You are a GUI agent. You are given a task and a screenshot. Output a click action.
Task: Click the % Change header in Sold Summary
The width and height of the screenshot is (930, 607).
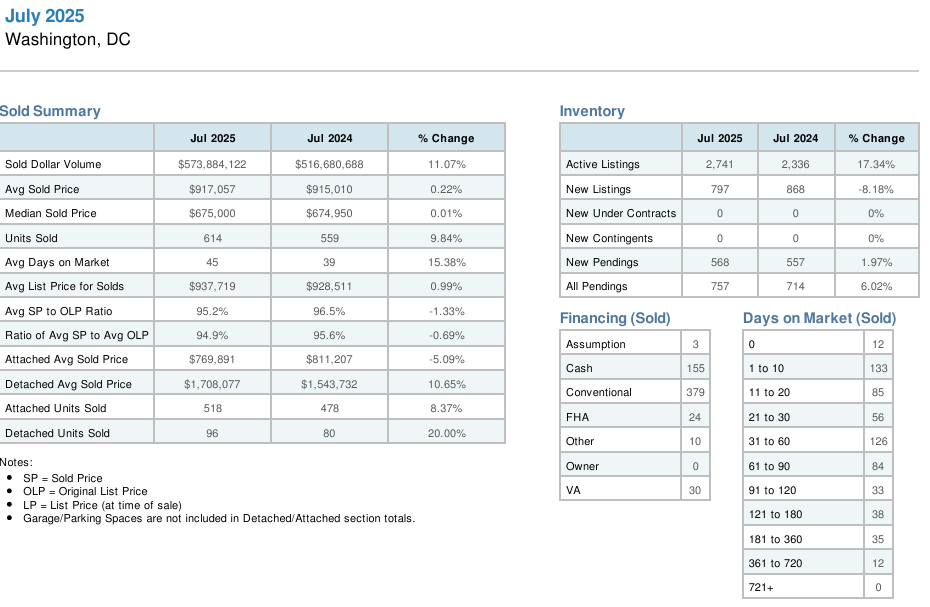point(446,138)
